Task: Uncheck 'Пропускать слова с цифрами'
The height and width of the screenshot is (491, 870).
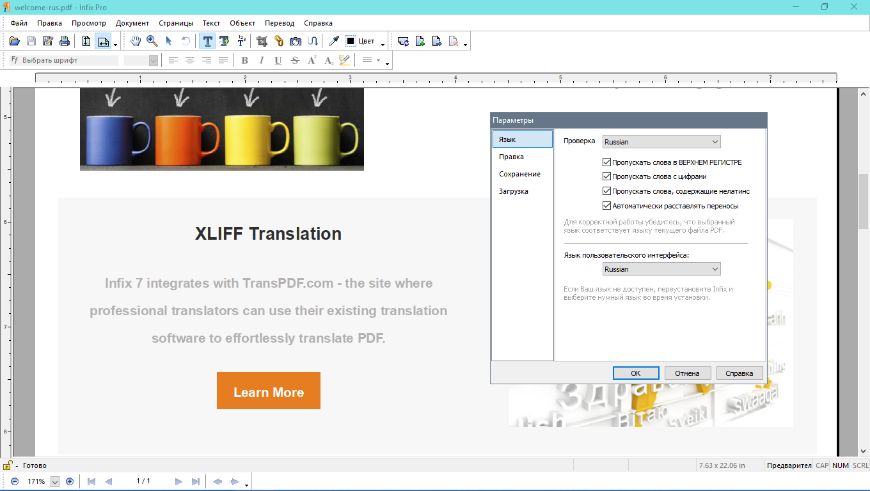Action: 606,176
